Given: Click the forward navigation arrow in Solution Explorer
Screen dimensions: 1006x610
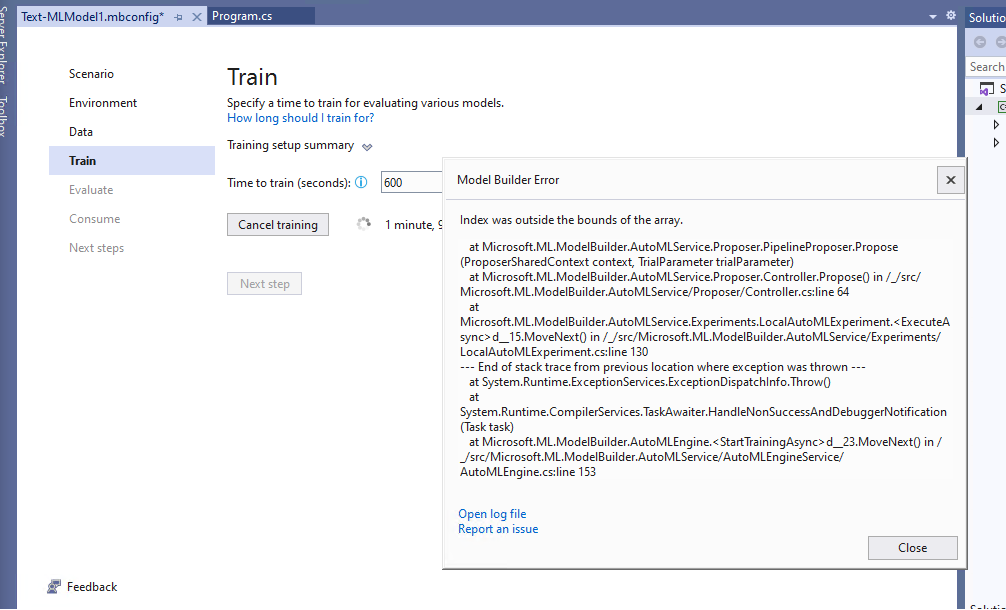Looking at the screenshot, I should click(x=1000, y=42).
